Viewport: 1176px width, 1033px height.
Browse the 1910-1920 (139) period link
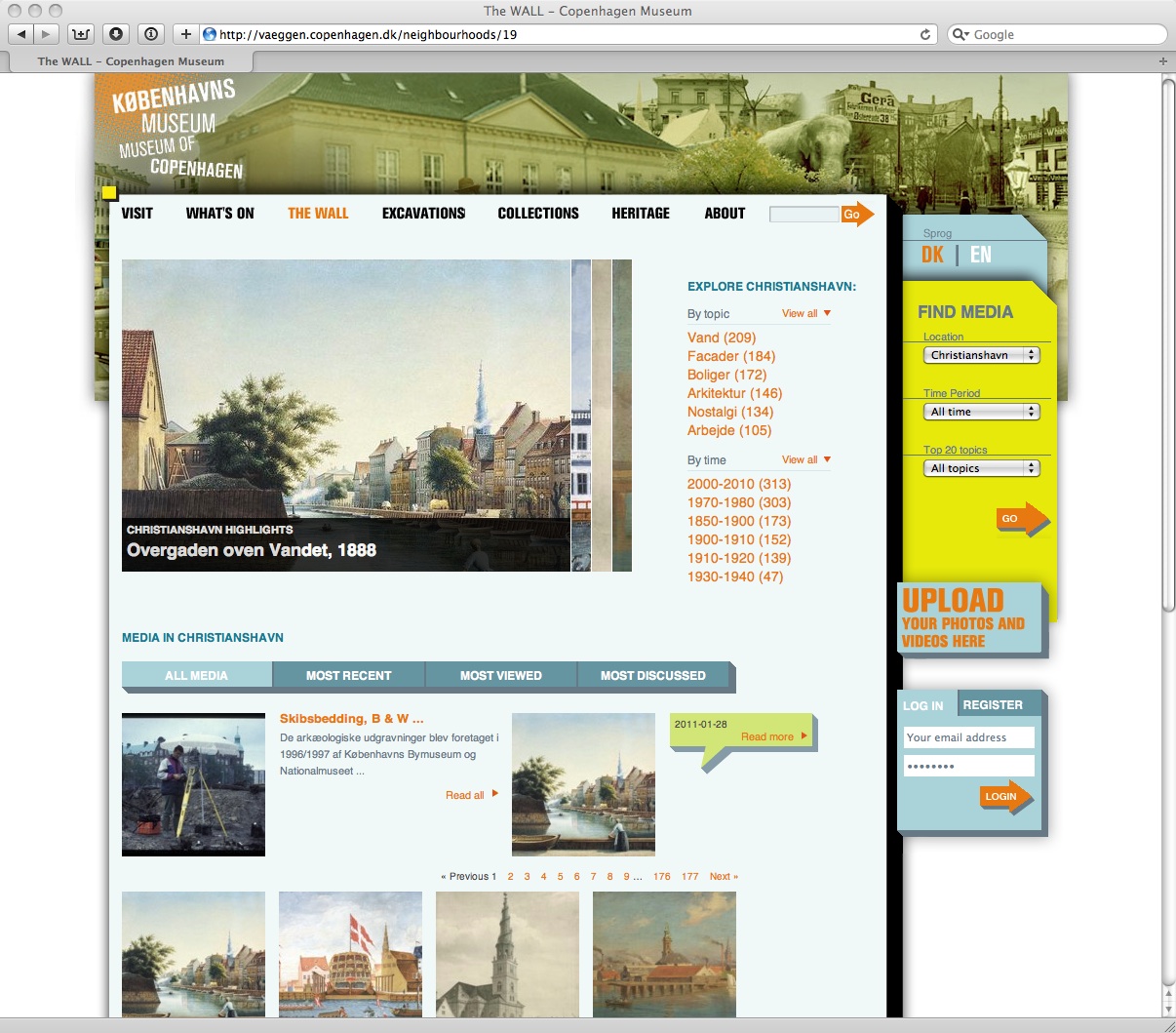coord(739,558)
